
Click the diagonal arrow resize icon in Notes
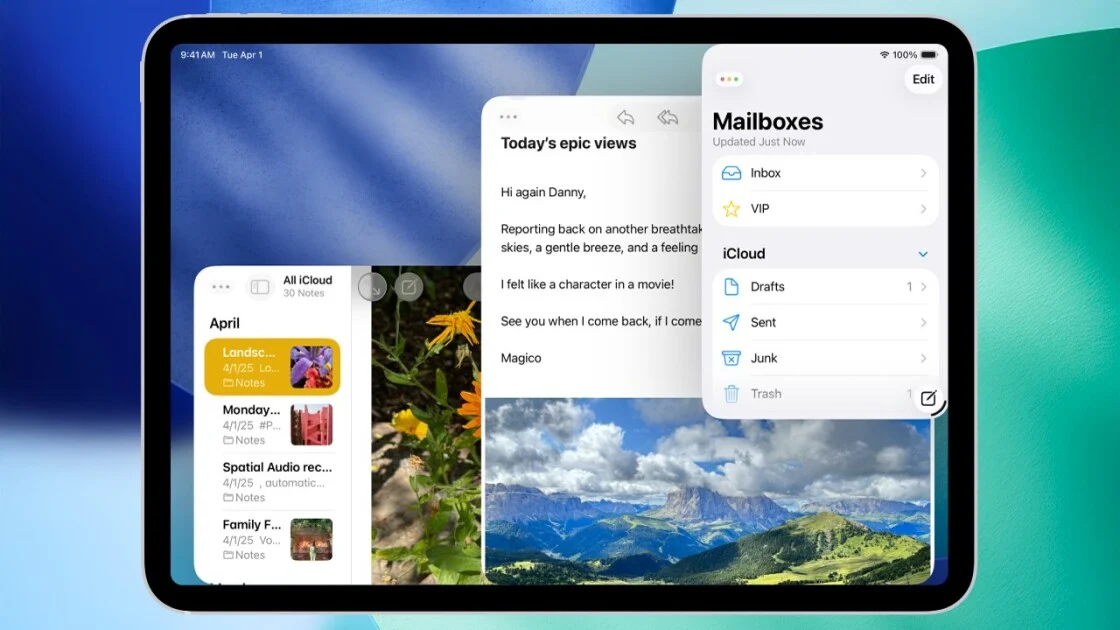(x=372, y=288)
